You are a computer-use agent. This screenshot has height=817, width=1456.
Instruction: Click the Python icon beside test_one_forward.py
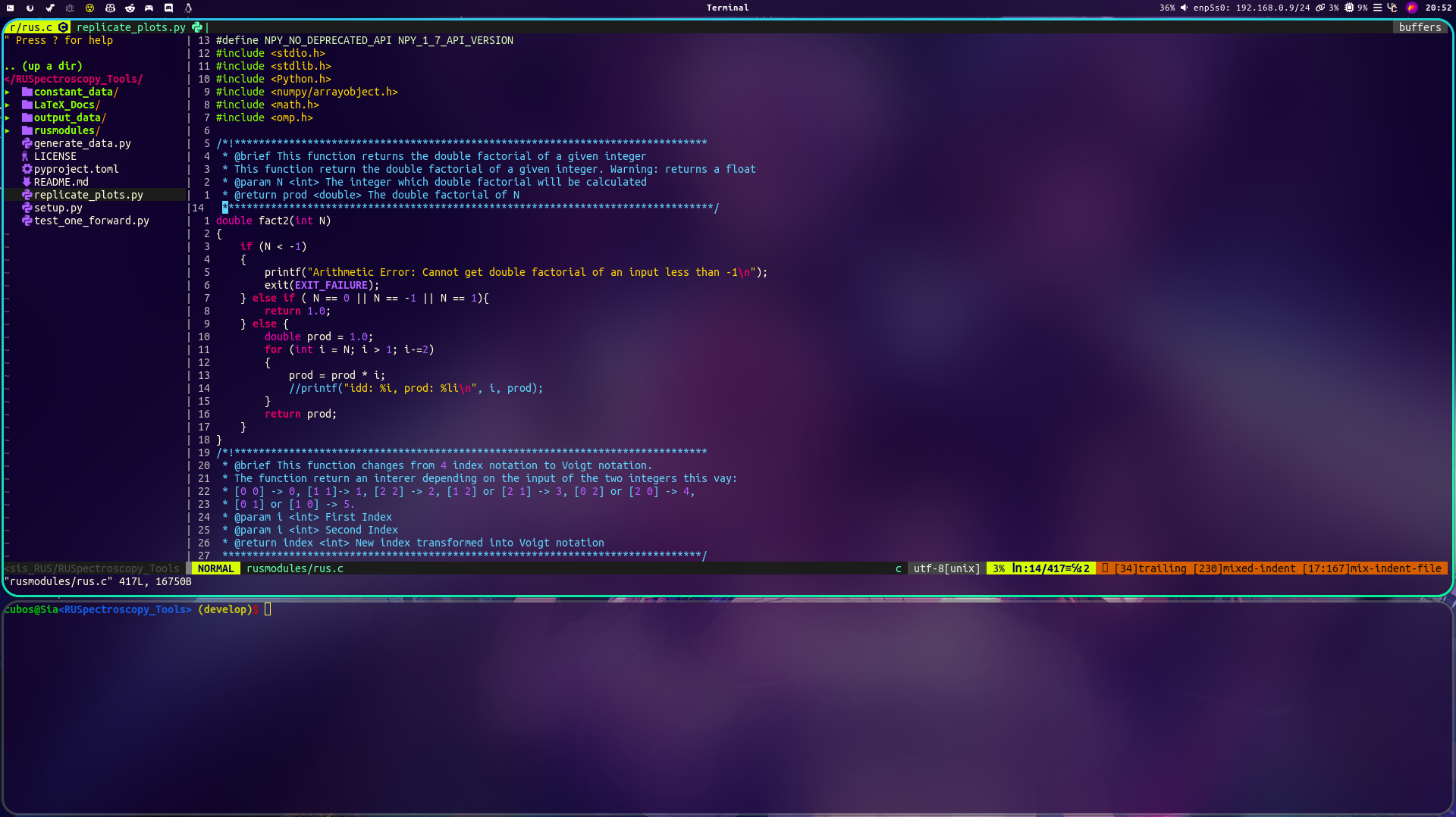tap(27, 221)
